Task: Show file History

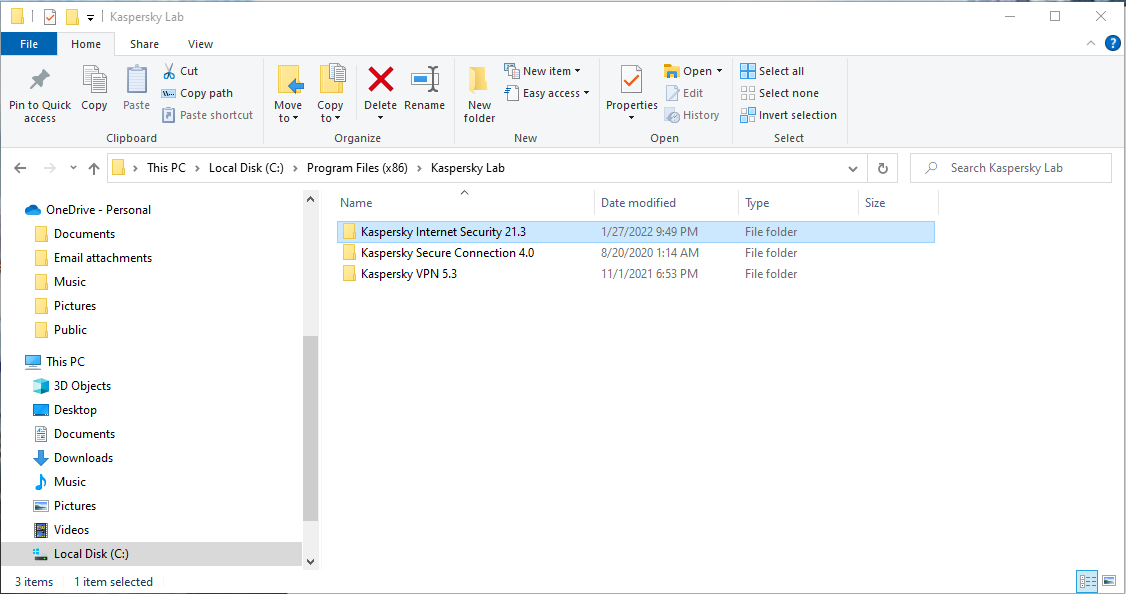Action: pyautogui.click(x=692, y=115)
